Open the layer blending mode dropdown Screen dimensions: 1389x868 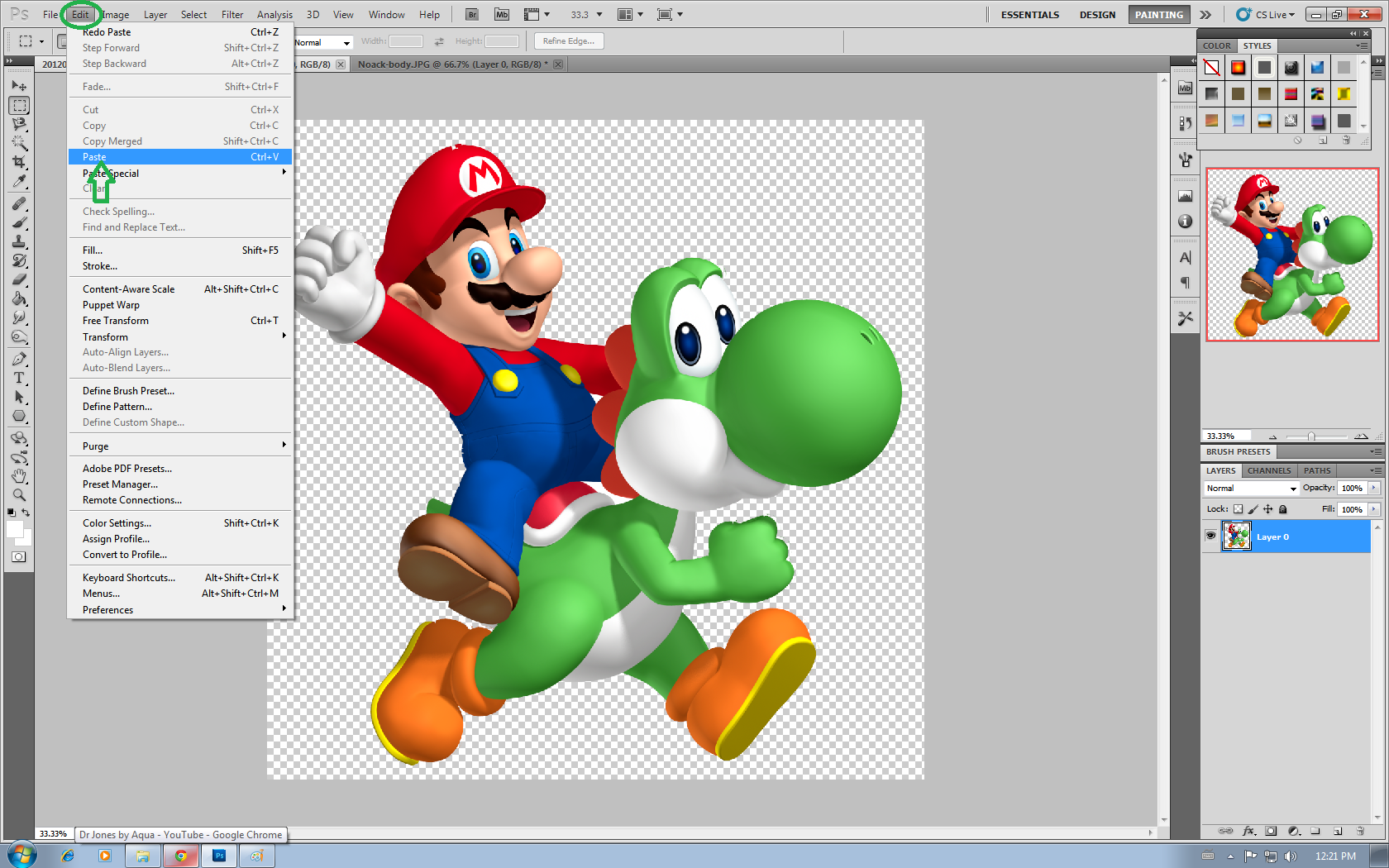(x=1251, y=489)
